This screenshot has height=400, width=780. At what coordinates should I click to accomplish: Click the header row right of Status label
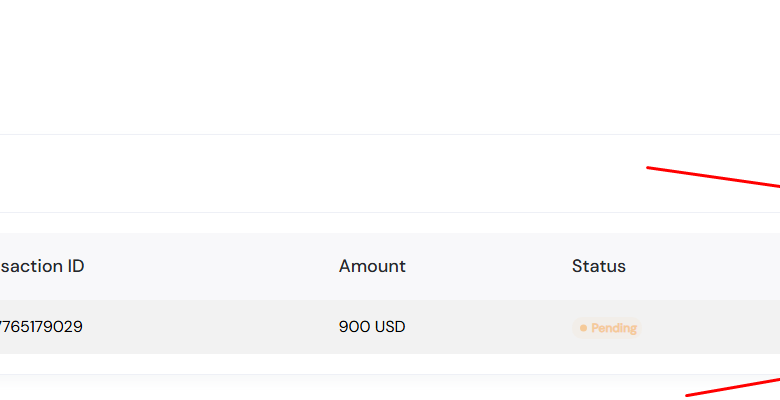click(700, 266)
